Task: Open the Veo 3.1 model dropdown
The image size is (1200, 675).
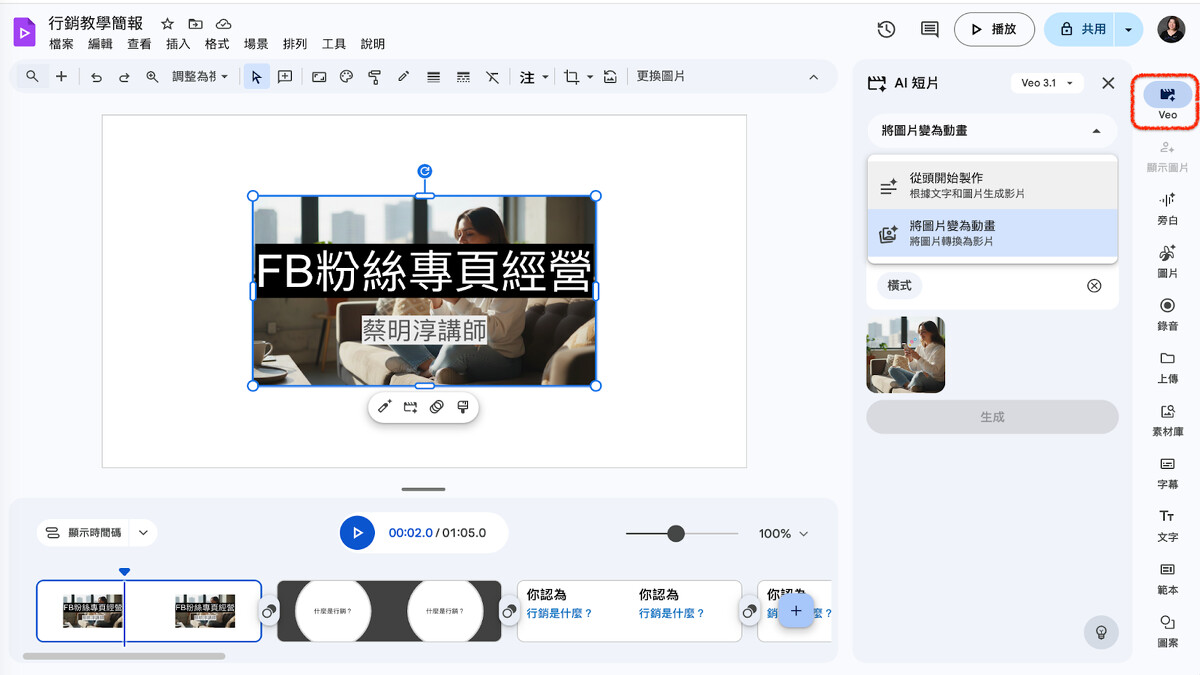Action: click(x=1046, y=84)
